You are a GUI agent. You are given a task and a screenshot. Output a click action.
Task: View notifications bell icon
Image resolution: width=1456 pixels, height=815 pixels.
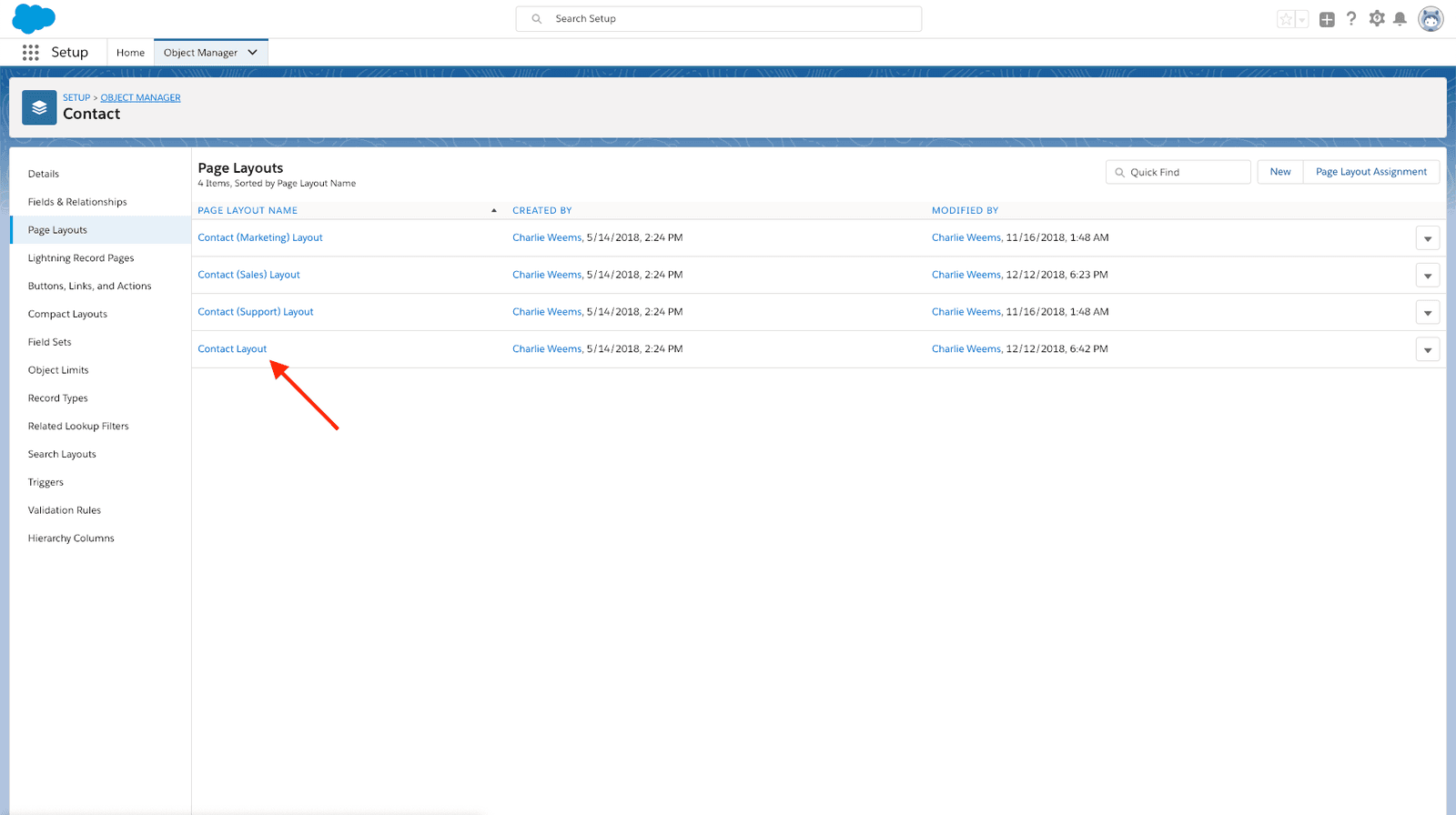coord(1400,19)
